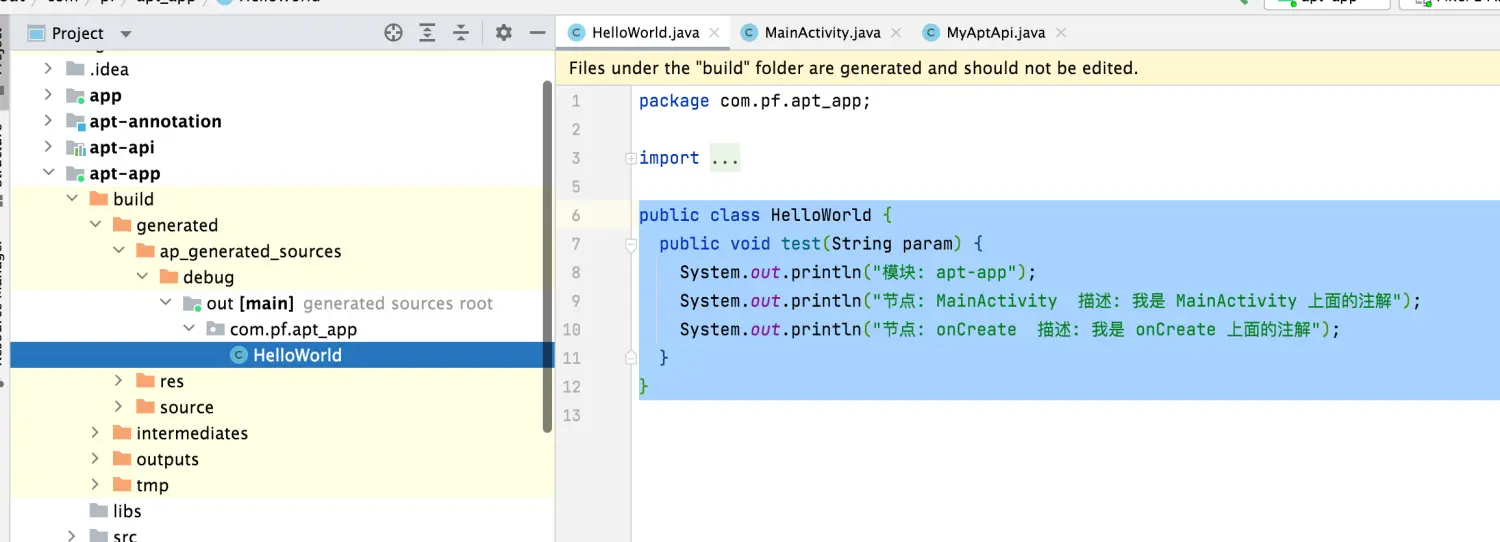The width and height of the screenshot is (1500, 542).
Task: Select the apt-annotation module
Action: (x=155, y=121)
